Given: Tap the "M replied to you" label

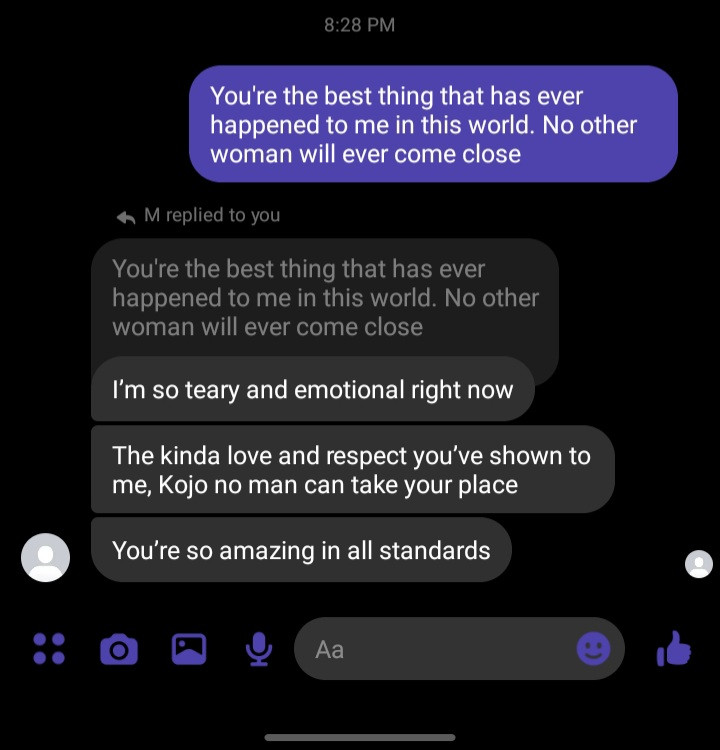Looking at the screenshot, I should tap(212, 215).
